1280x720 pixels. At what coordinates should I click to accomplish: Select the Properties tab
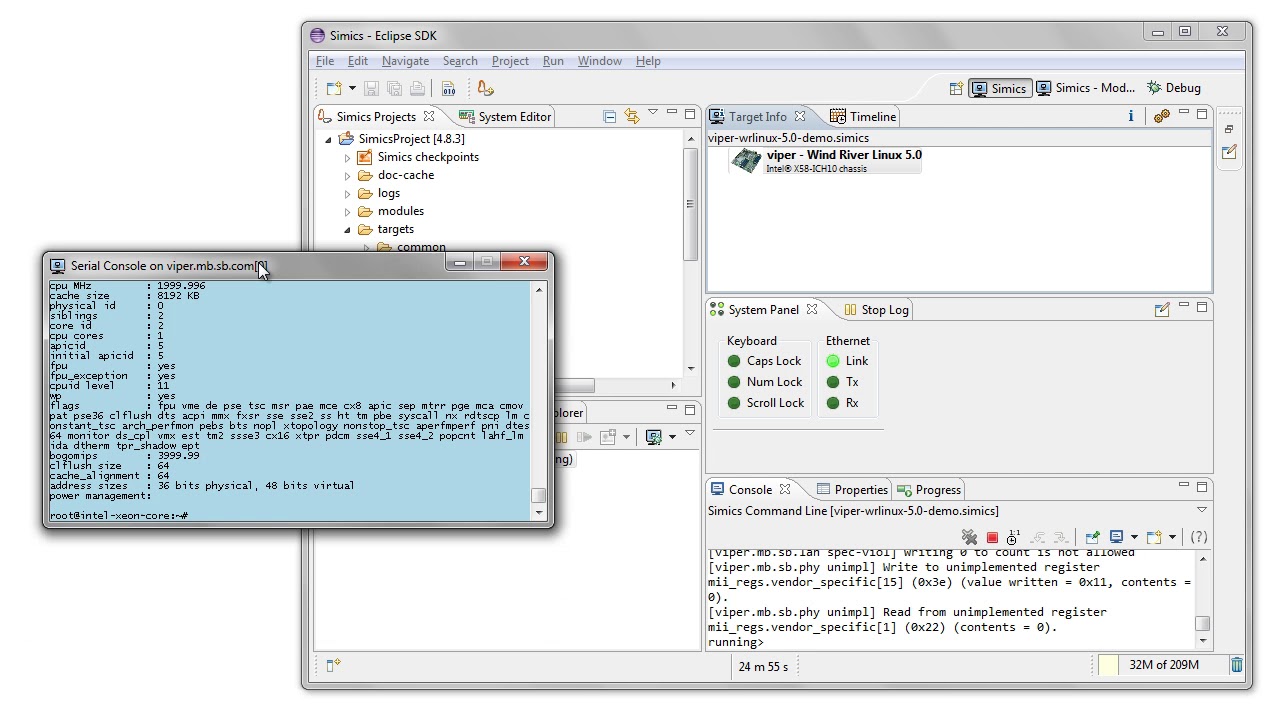click(852, 490)
